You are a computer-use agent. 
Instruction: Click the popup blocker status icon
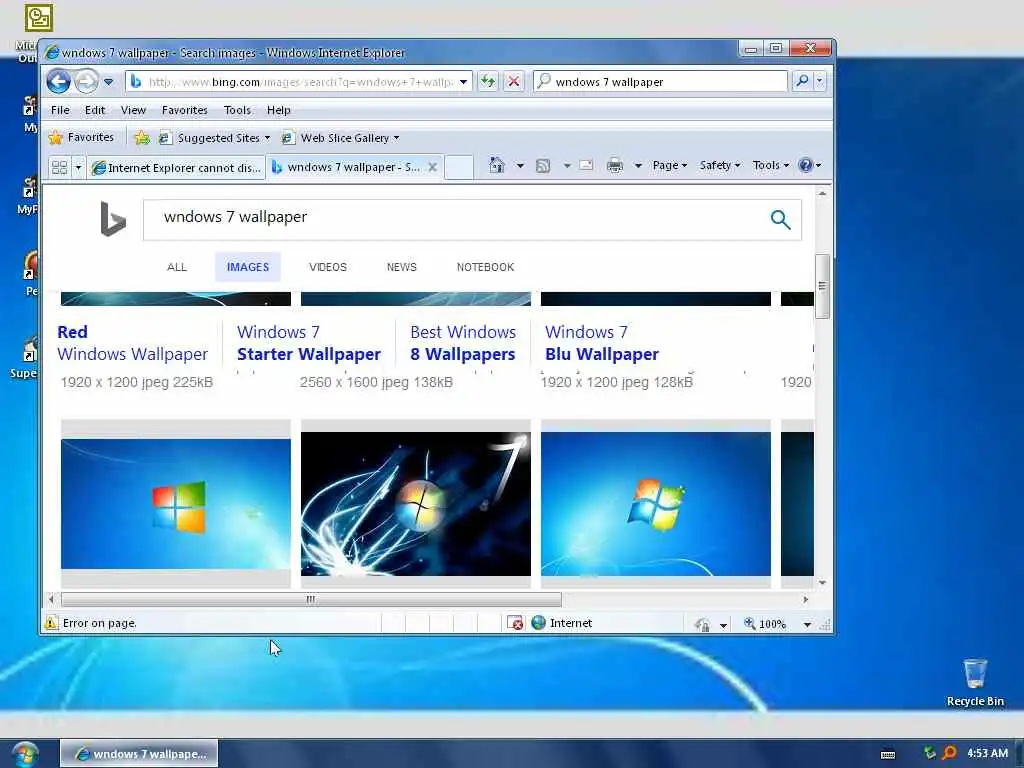pos(515,623)
